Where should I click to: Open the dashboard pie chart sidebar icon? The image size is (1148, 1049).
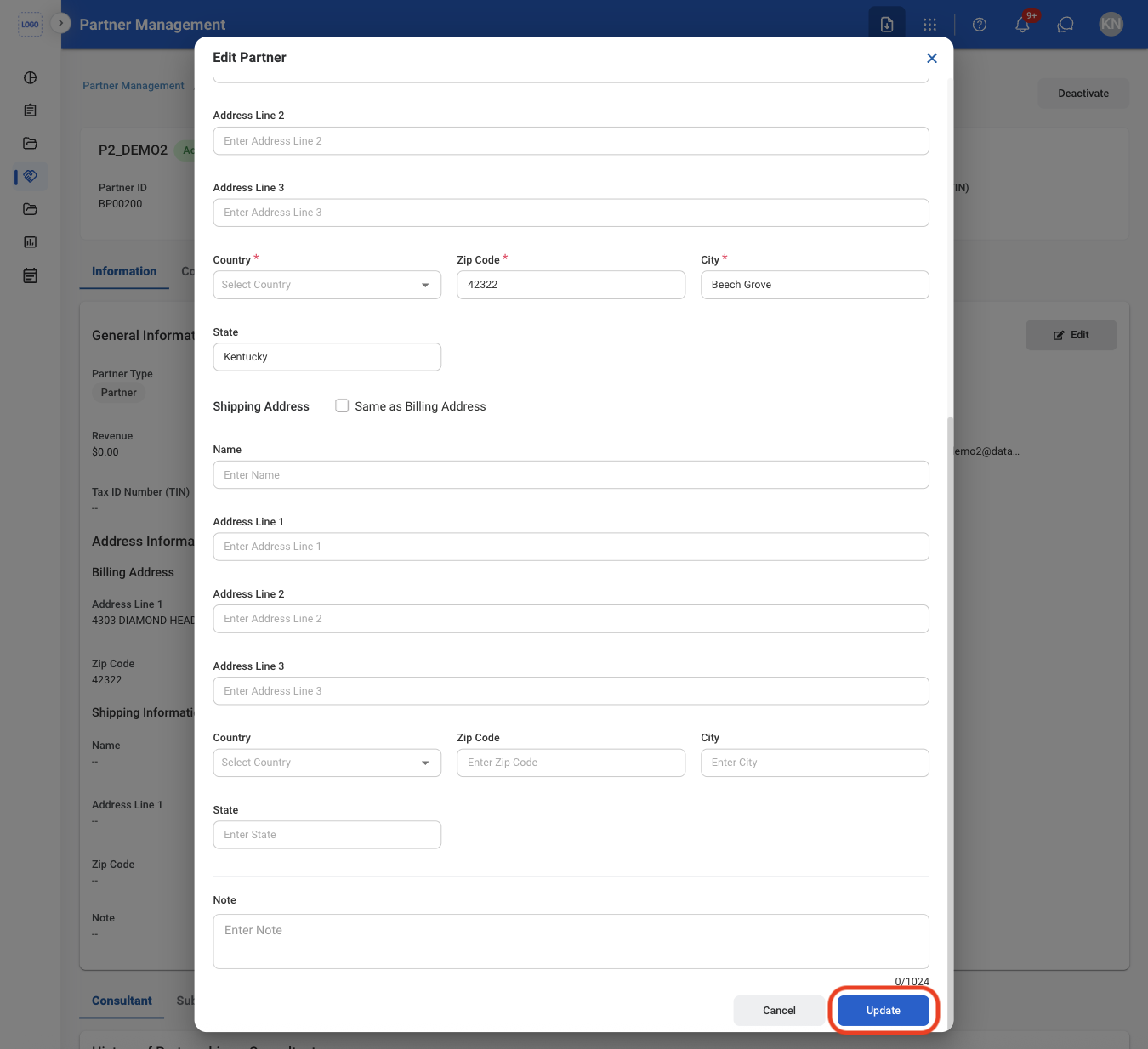(31, 77)
